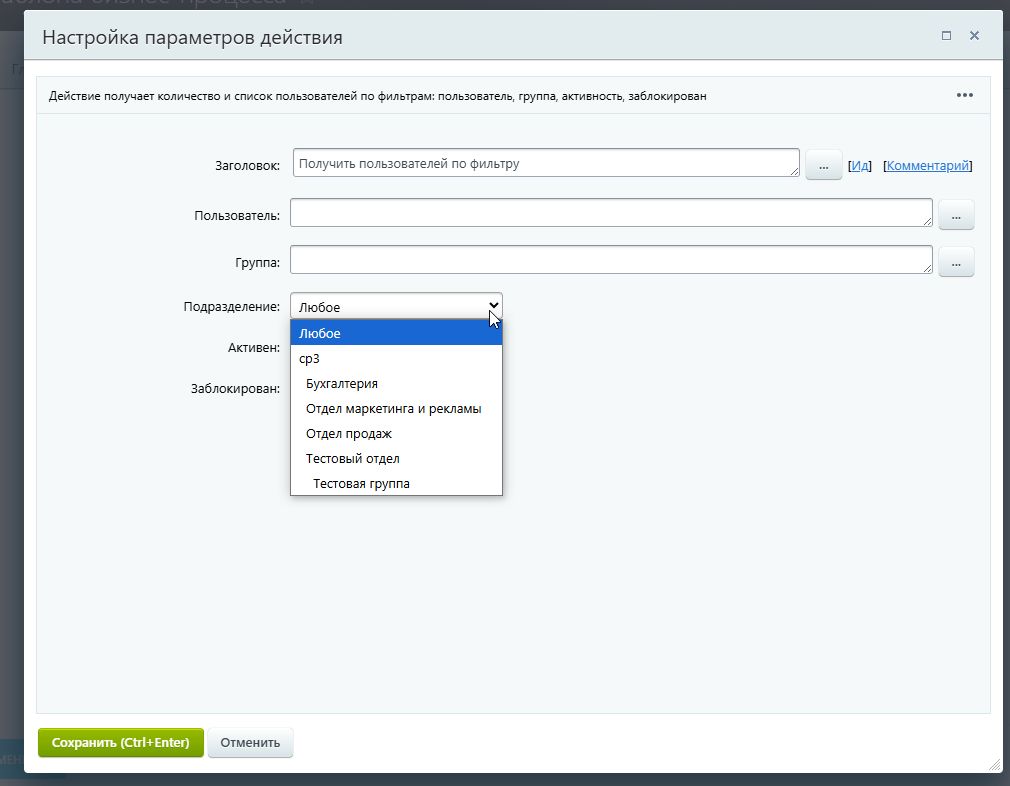Pick Тестовый отдел from the list

396,459
